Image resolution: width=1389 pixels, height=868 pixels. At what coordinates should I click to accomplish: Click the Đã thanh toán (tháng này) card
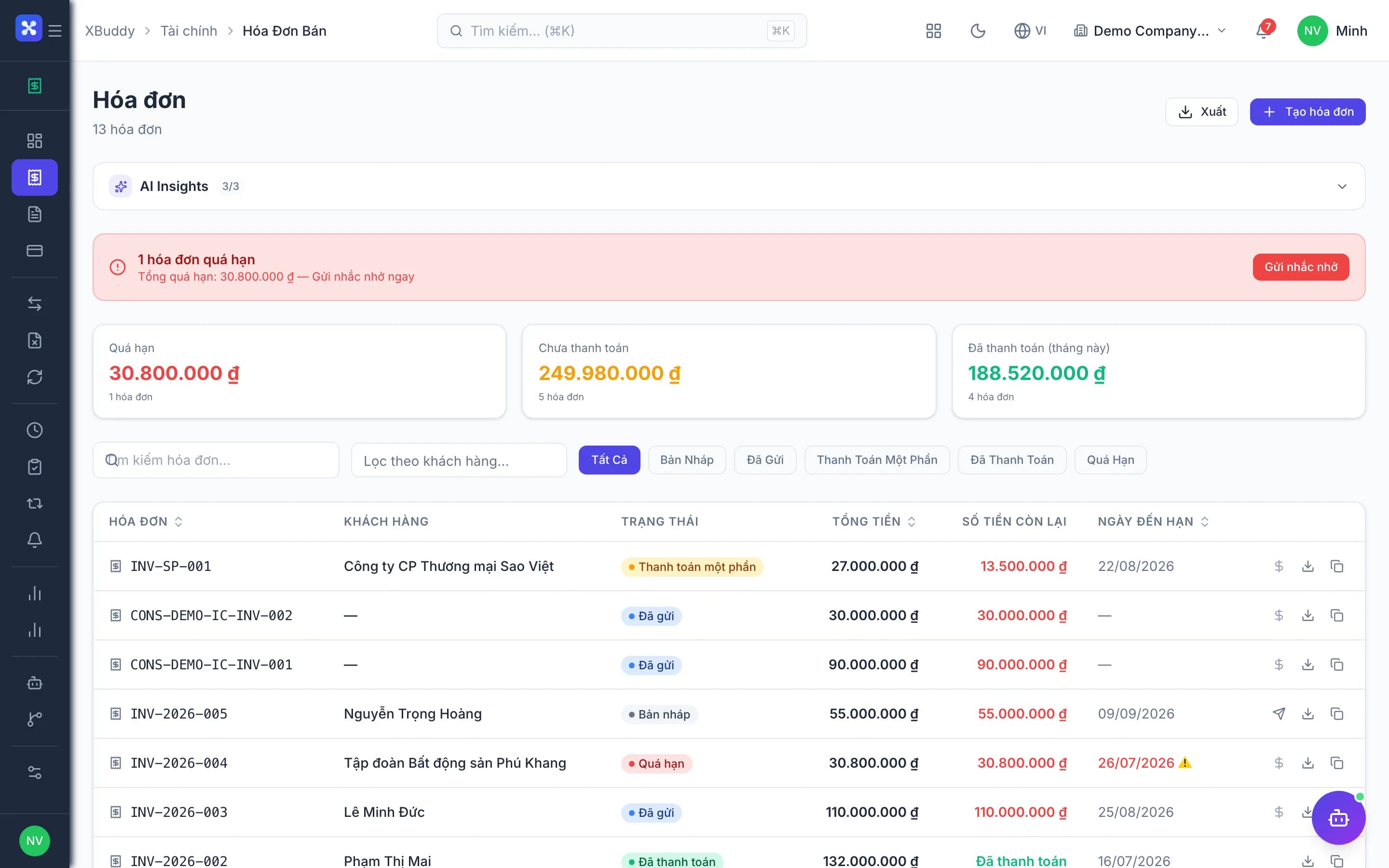[1158, 371]
